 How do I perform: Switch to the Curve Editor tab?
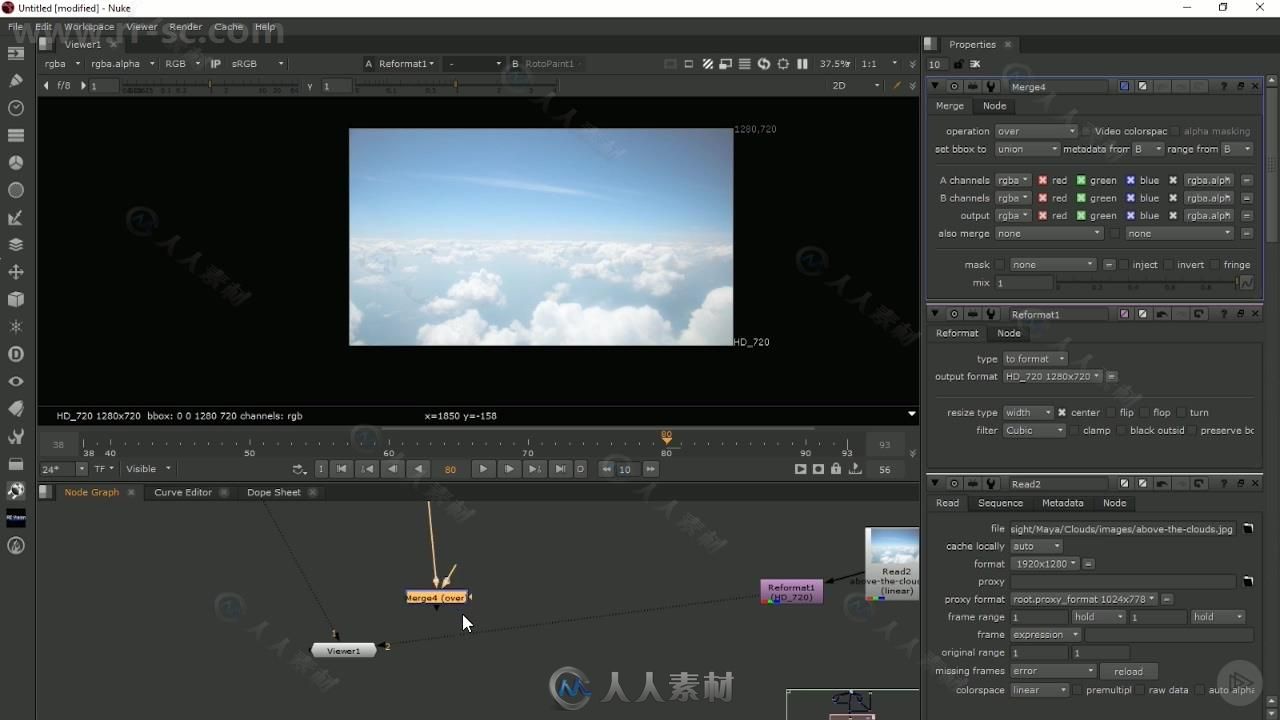(183, 492)
